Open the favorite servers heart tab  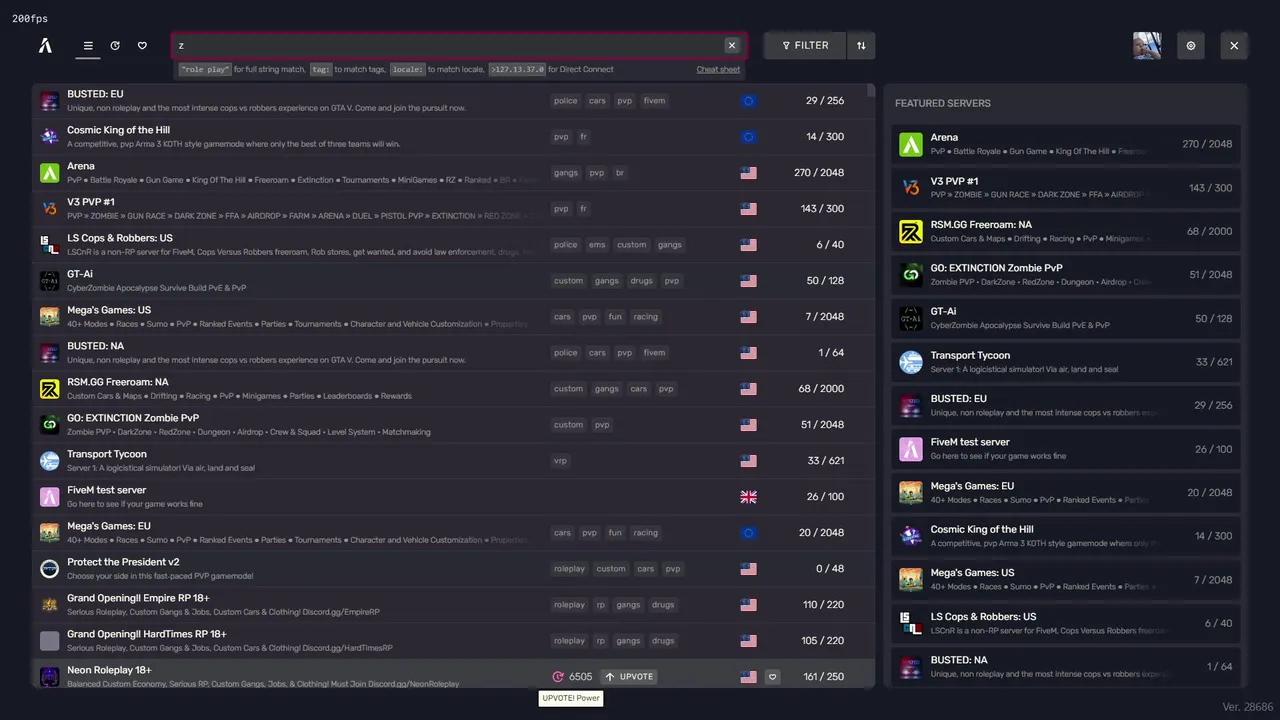click(142, 45)
